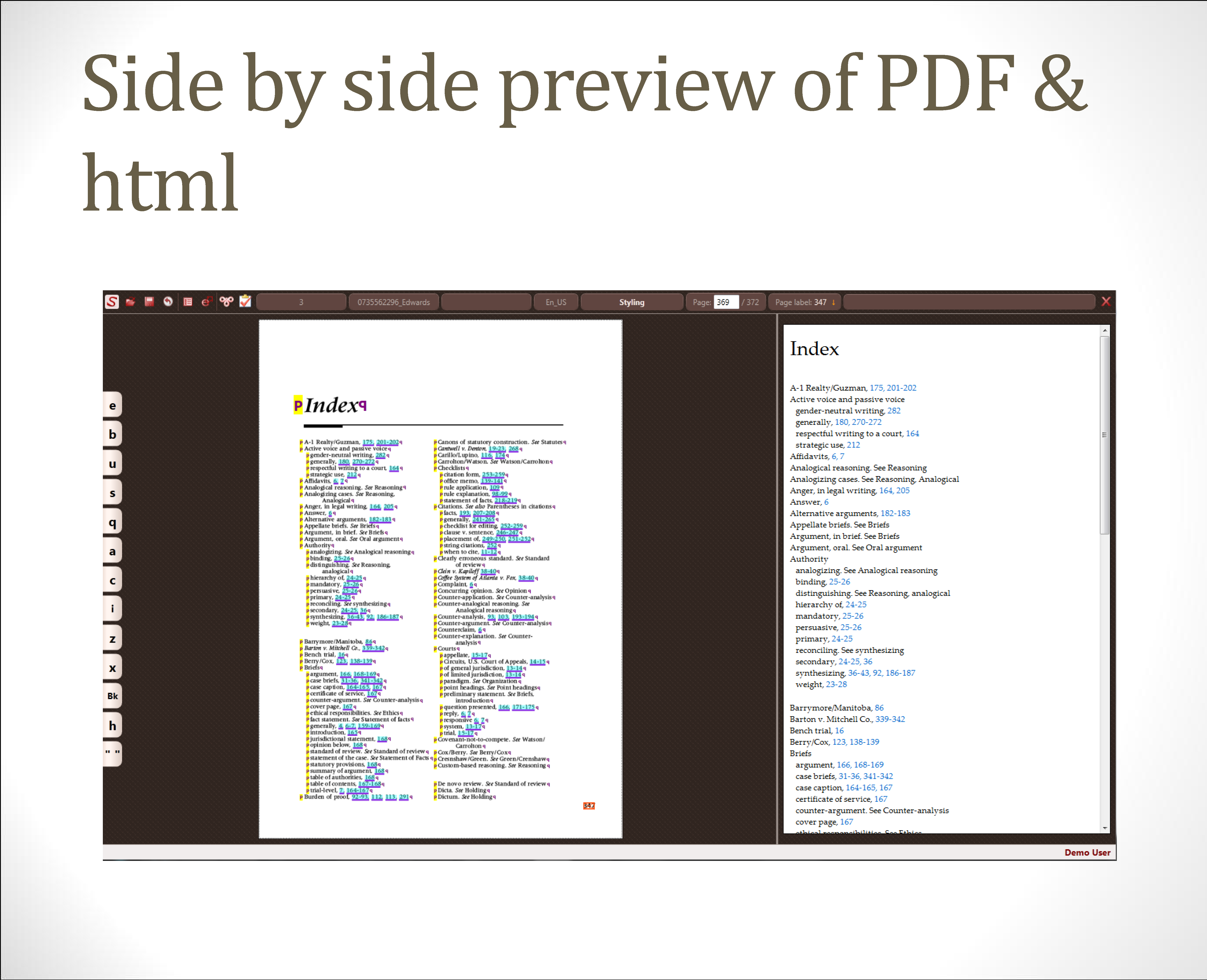Open page link '339-342' for Barton v. Mitchell Co.
Screen dimensions: 1207x980
coord(890,719)
